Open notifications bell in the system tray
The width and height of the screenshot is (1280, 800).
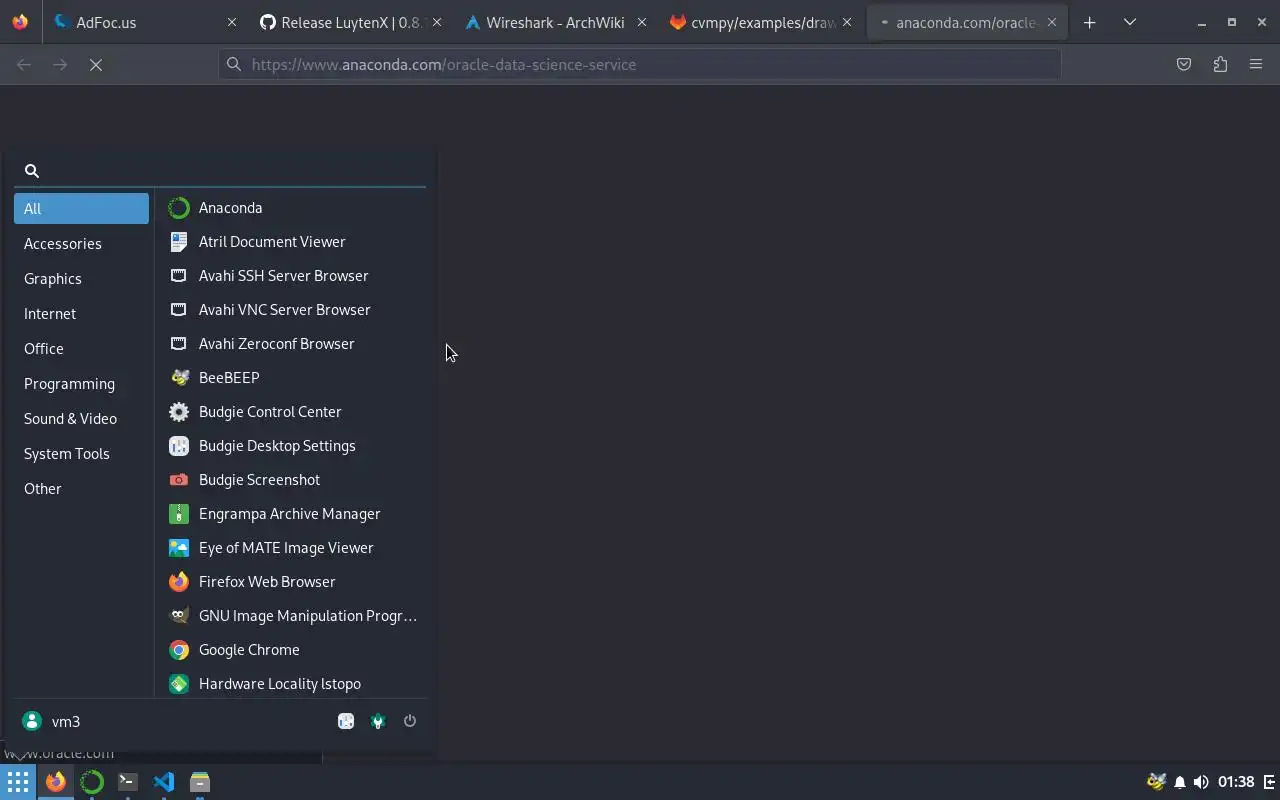pyautogui.click(x=1180, y=782)
